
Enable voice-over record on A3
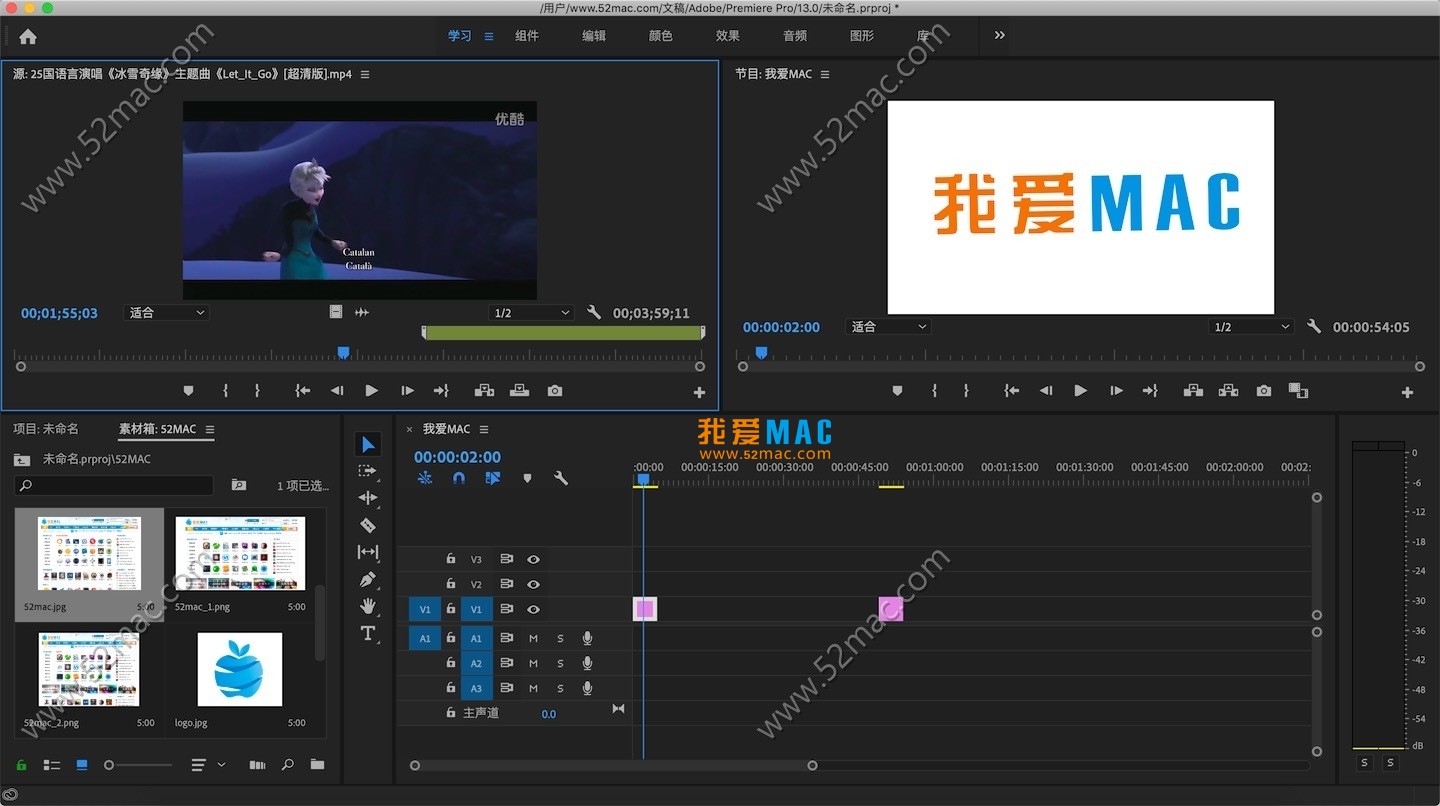click(x=587, y=688)
